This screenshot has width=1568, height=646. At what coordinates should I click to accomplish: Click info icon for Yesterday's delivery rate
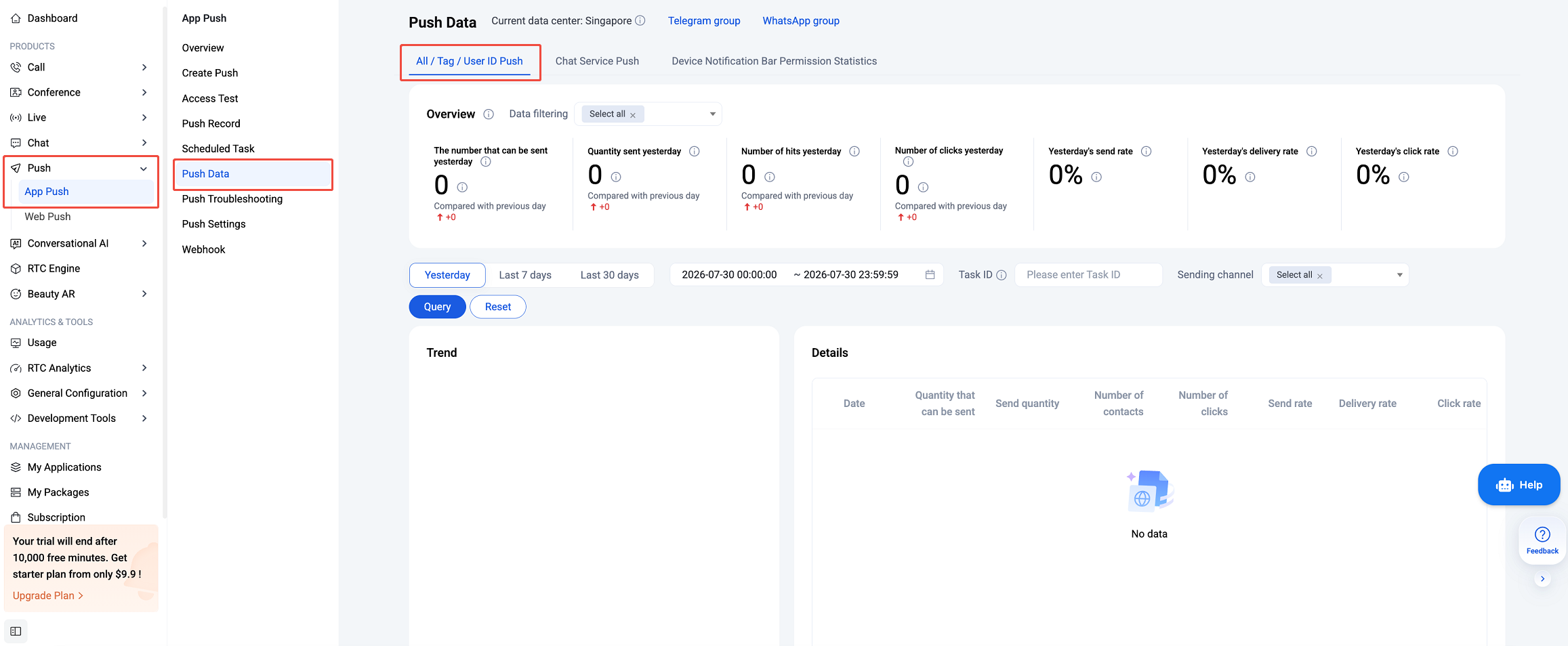[1312, 151]
